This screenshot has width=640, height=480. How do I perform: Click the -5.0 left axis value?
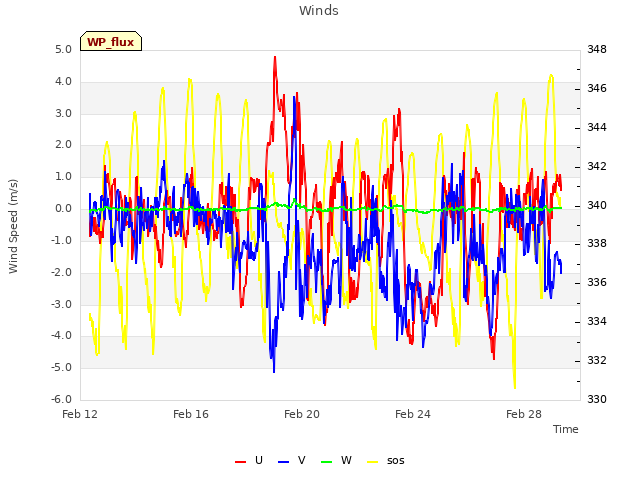(x=62, y=368)
